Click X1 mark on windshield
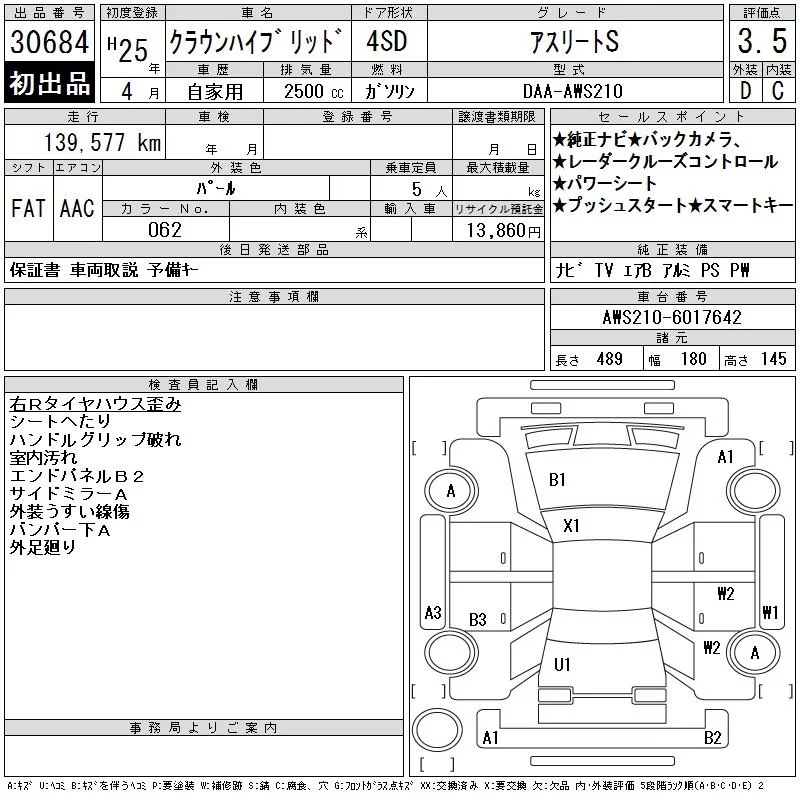This screenshot has width=800, height=800. coord(571,526)
